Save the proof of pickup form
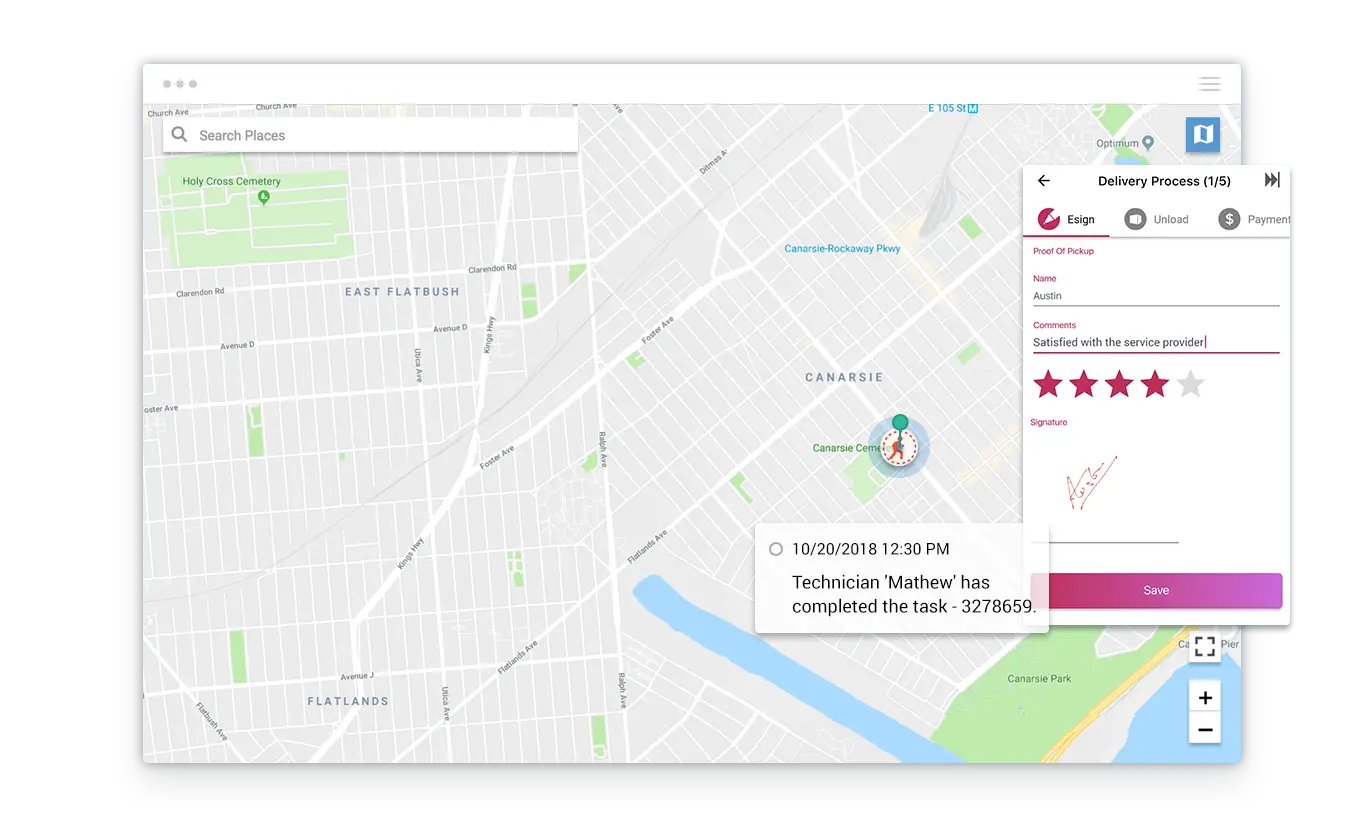Image resolution: width=1366 pixels, height=820 pixels. pyautogui.click(x=1156, y=590)
